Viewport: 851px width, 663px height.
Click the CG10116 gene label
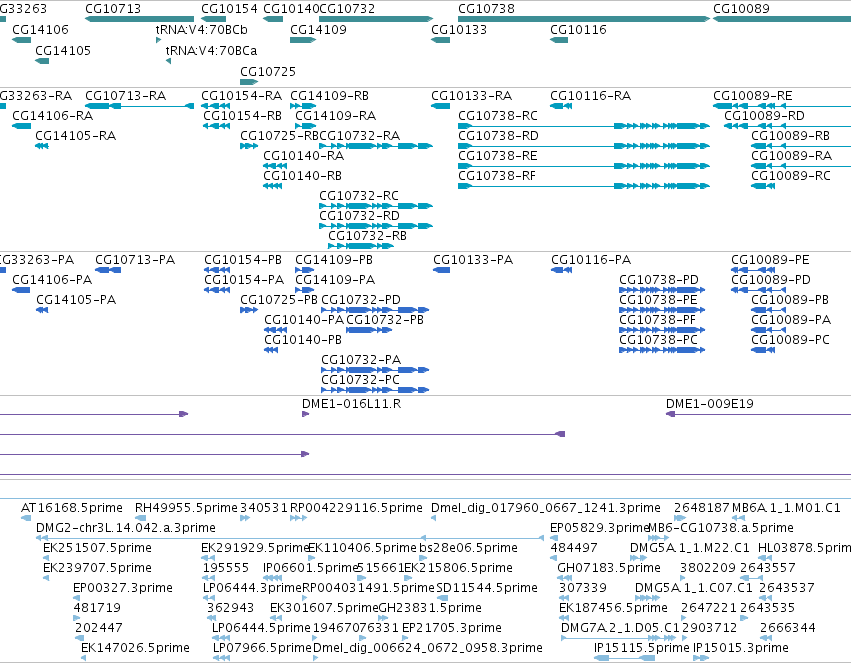578,30
